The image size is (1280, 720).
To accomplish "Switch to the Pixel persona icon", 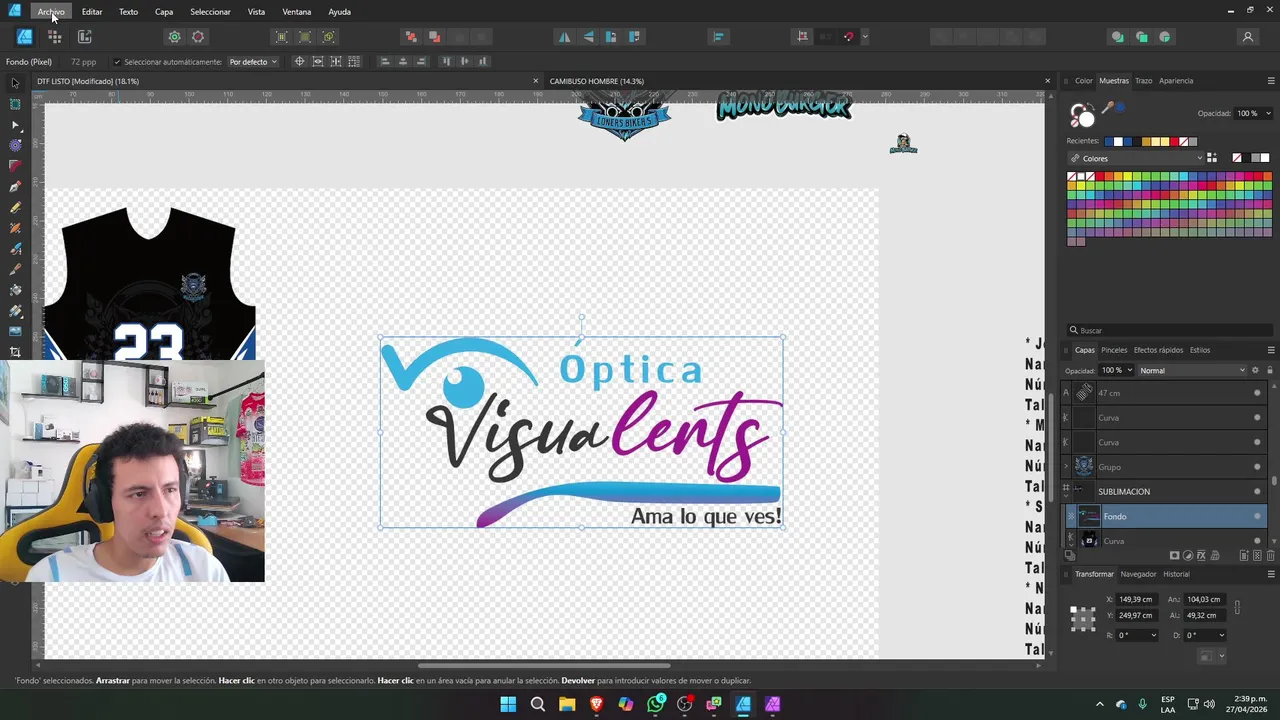I will coord(54,37).
